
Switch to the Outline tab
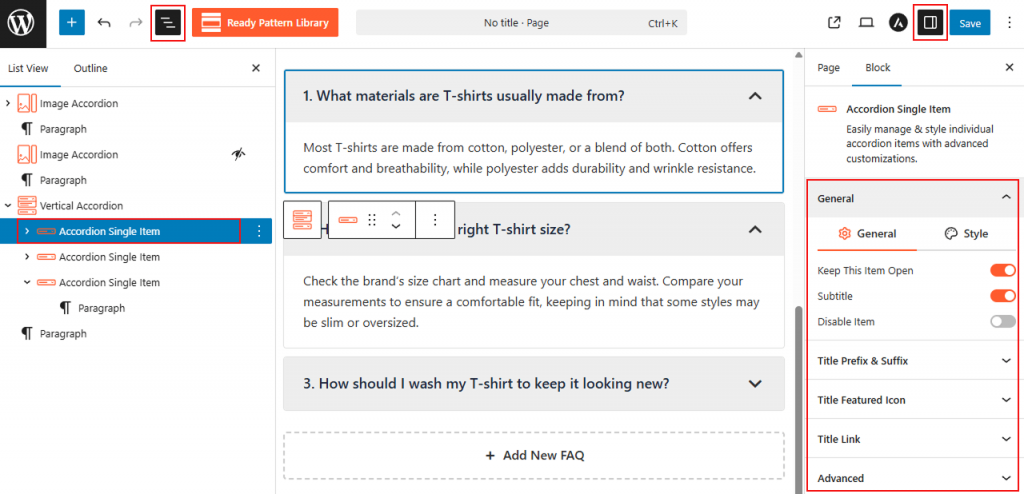click(90, 68)
